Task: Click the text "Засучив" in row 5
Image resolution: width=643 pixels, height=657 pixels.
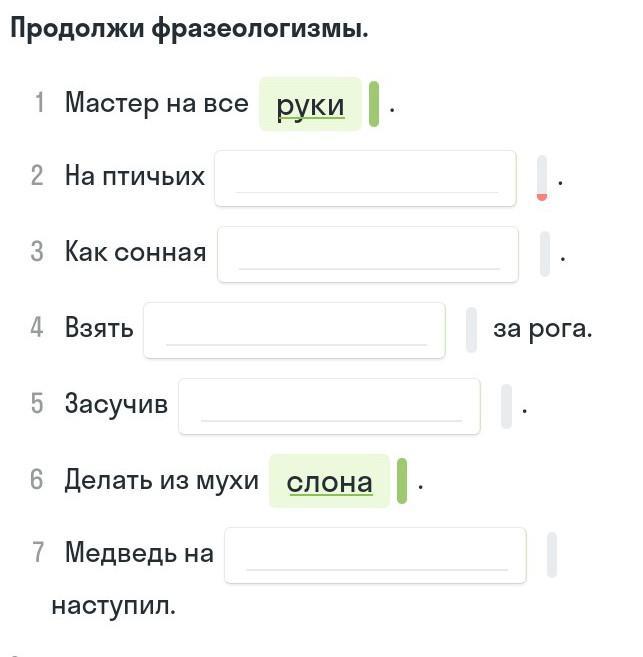Action: pyautogui.click(x=116, y=404)
